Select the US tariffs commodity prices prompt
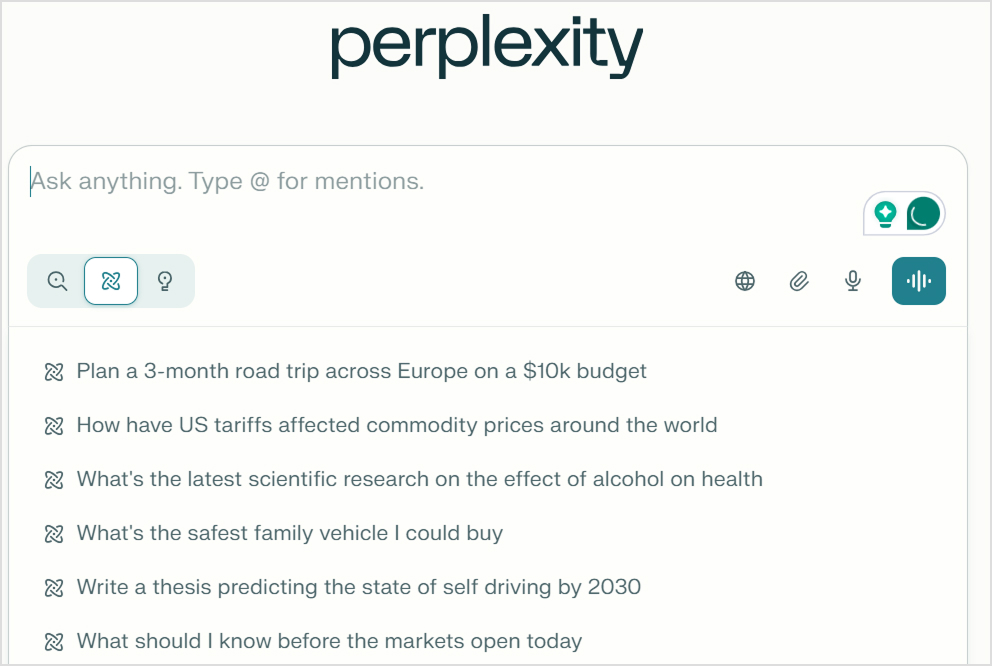992x666 pixels. click(x=397, y=425)
